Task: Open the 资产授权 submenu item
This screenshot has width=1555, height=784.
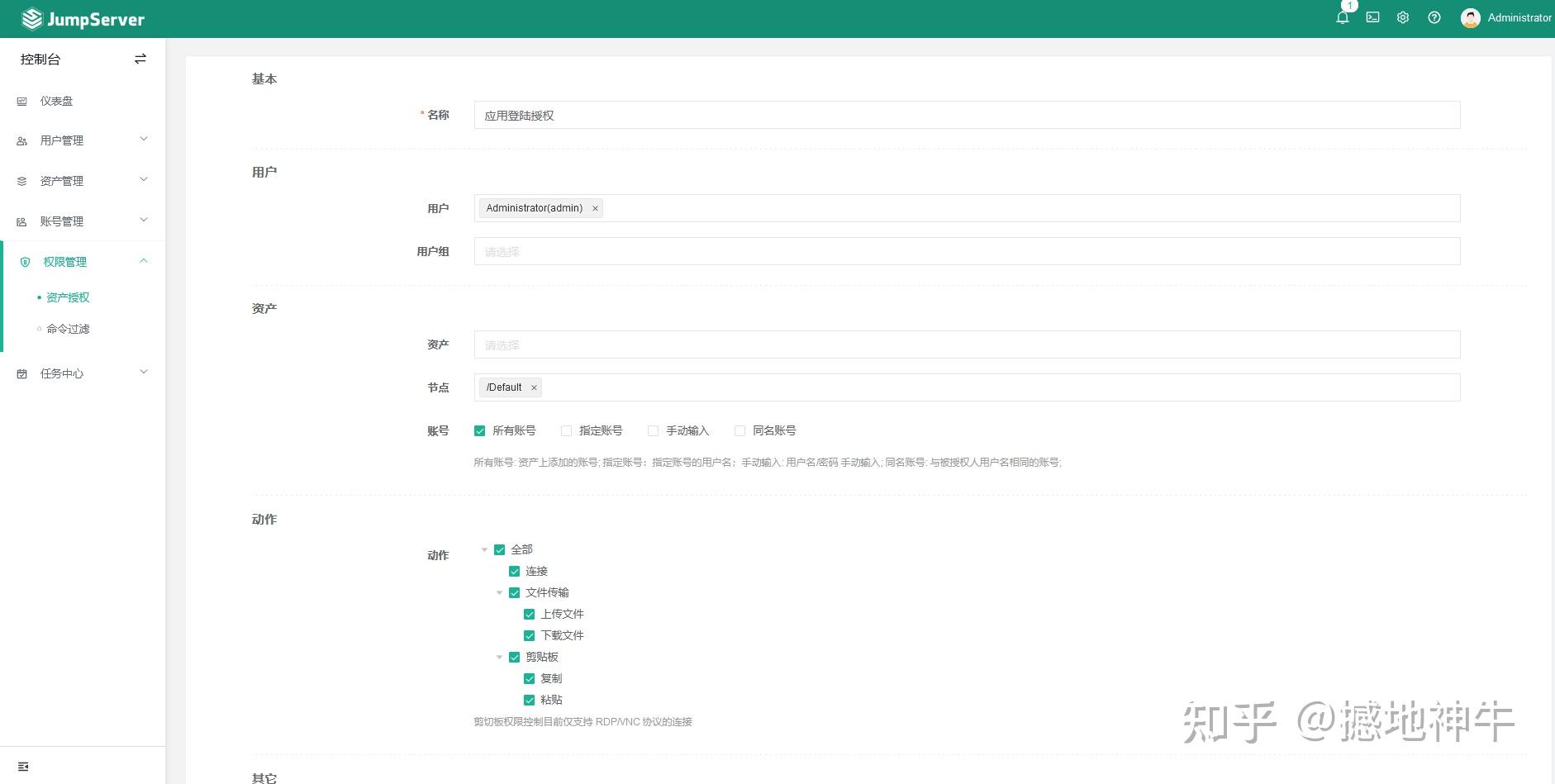Action: coord(68,297)
